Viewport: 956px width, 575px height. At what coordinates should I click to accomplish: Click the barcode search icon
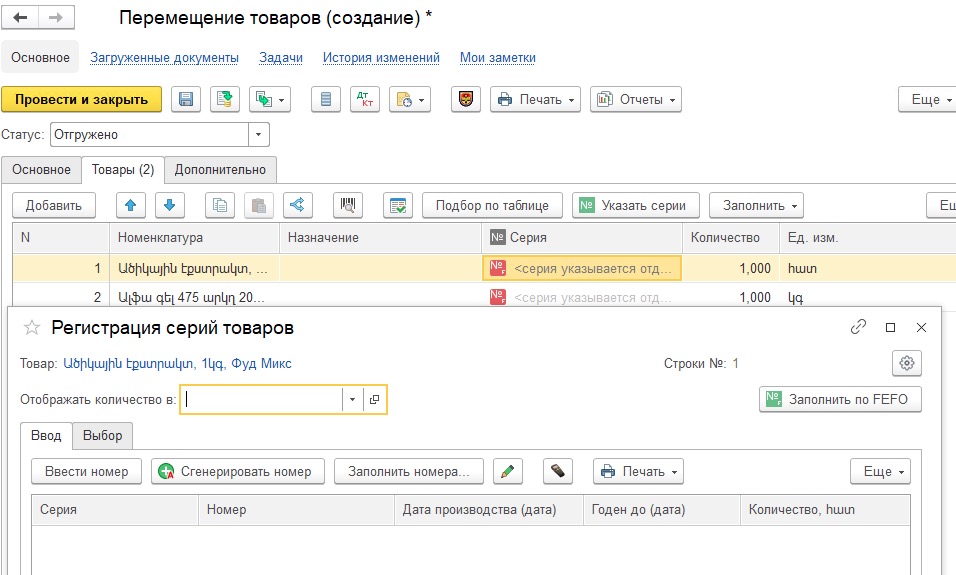coord(348,205)
